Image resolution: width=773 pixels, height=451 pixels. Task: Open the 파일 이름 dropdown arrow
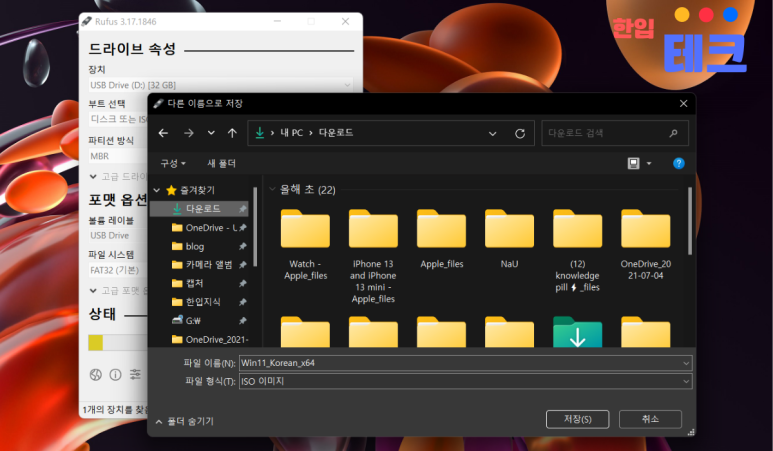686,363
